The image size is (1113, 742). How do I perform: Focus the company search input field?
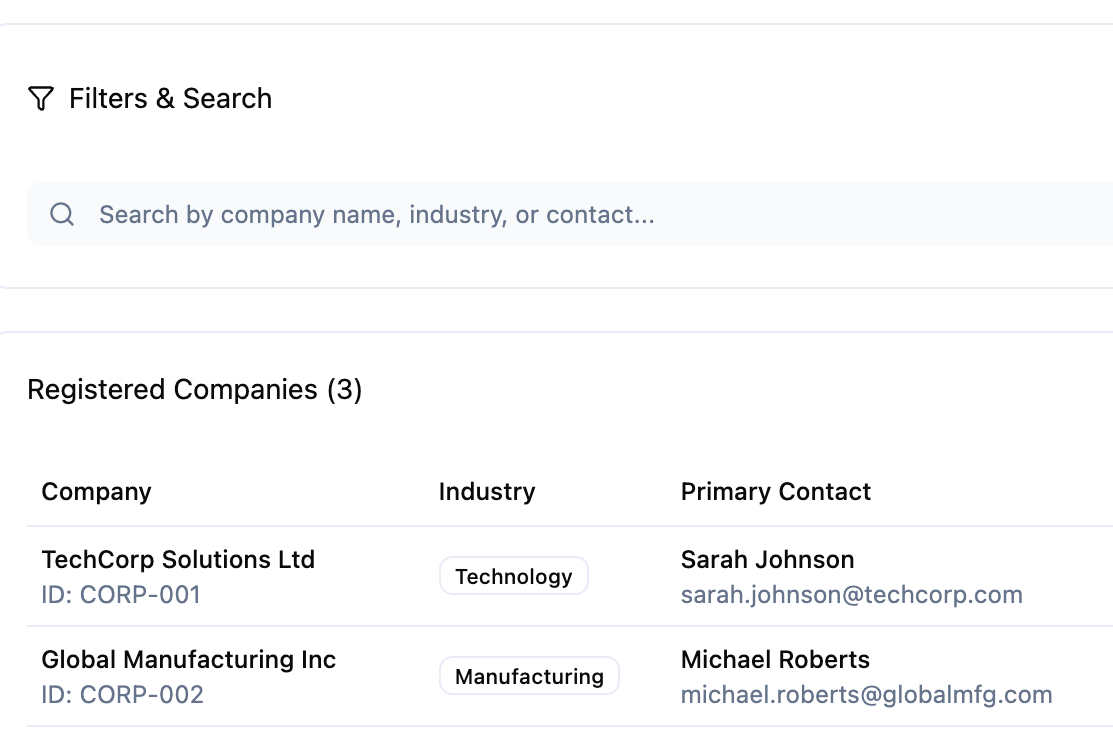(570, 214)
